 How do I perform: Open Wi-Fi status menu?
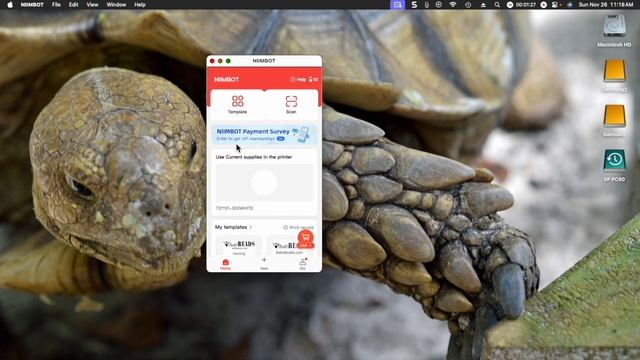pyautogui.click(x=453, y=5)
